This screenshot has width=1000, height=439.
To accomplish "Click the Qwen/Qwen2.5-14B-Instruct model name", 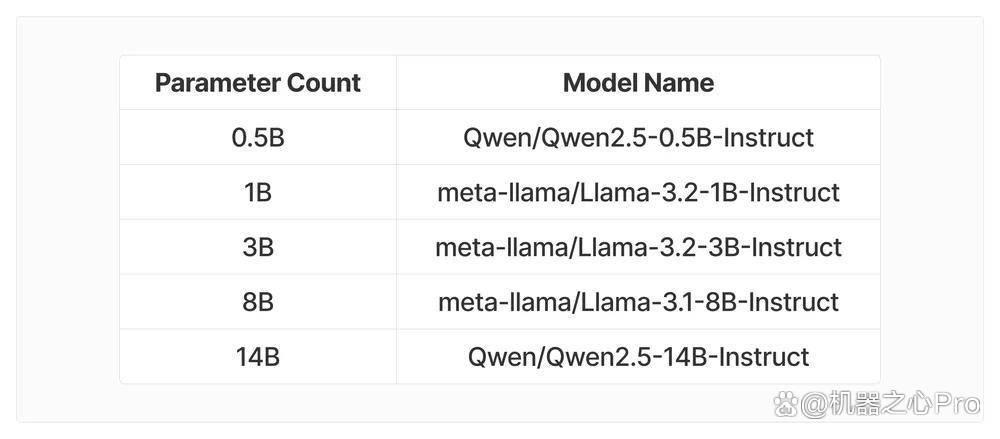I will coord(638,357).
